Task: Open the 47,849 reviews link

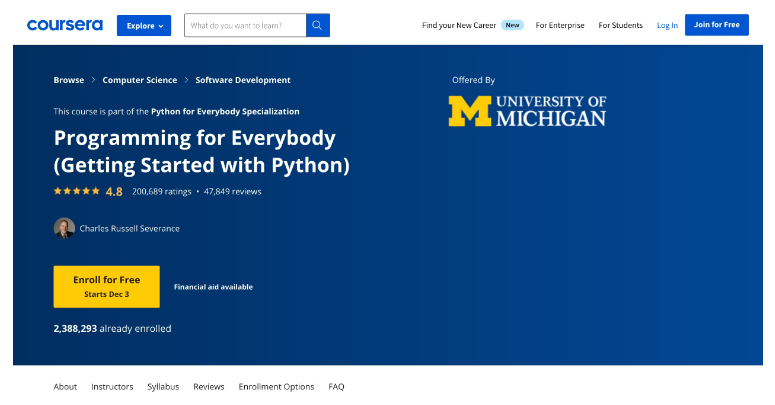Action: 232,191
